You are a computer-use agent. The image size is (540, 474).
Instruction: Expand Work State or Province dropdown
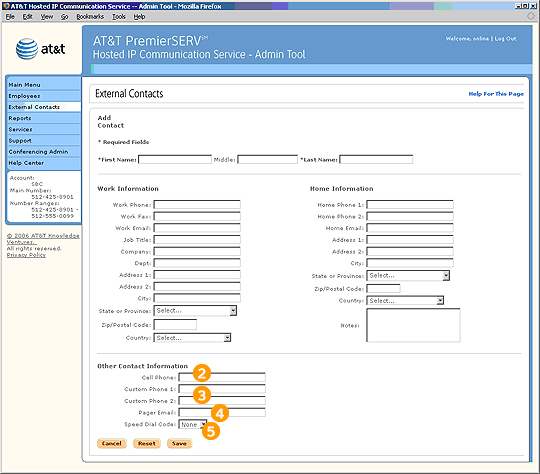click(x=233, y=311)
